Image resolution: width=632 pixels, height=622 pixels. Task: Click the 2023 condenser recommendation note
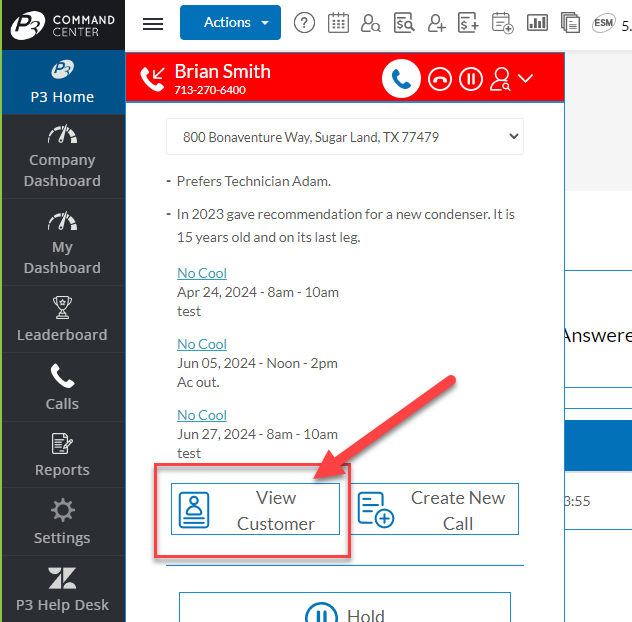[346, 226]
